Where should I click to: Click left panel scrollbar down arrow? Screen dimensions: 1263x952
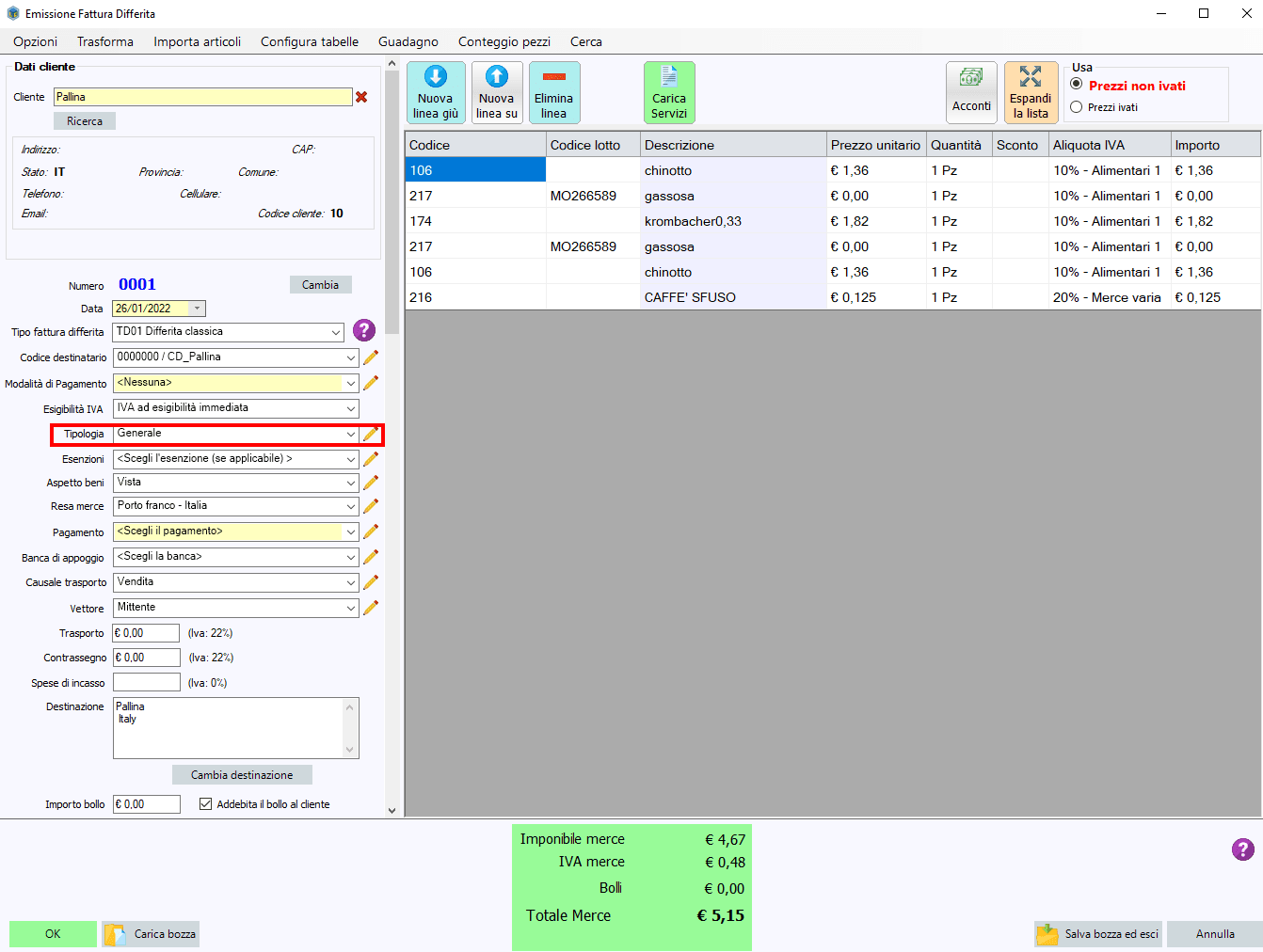392,810
